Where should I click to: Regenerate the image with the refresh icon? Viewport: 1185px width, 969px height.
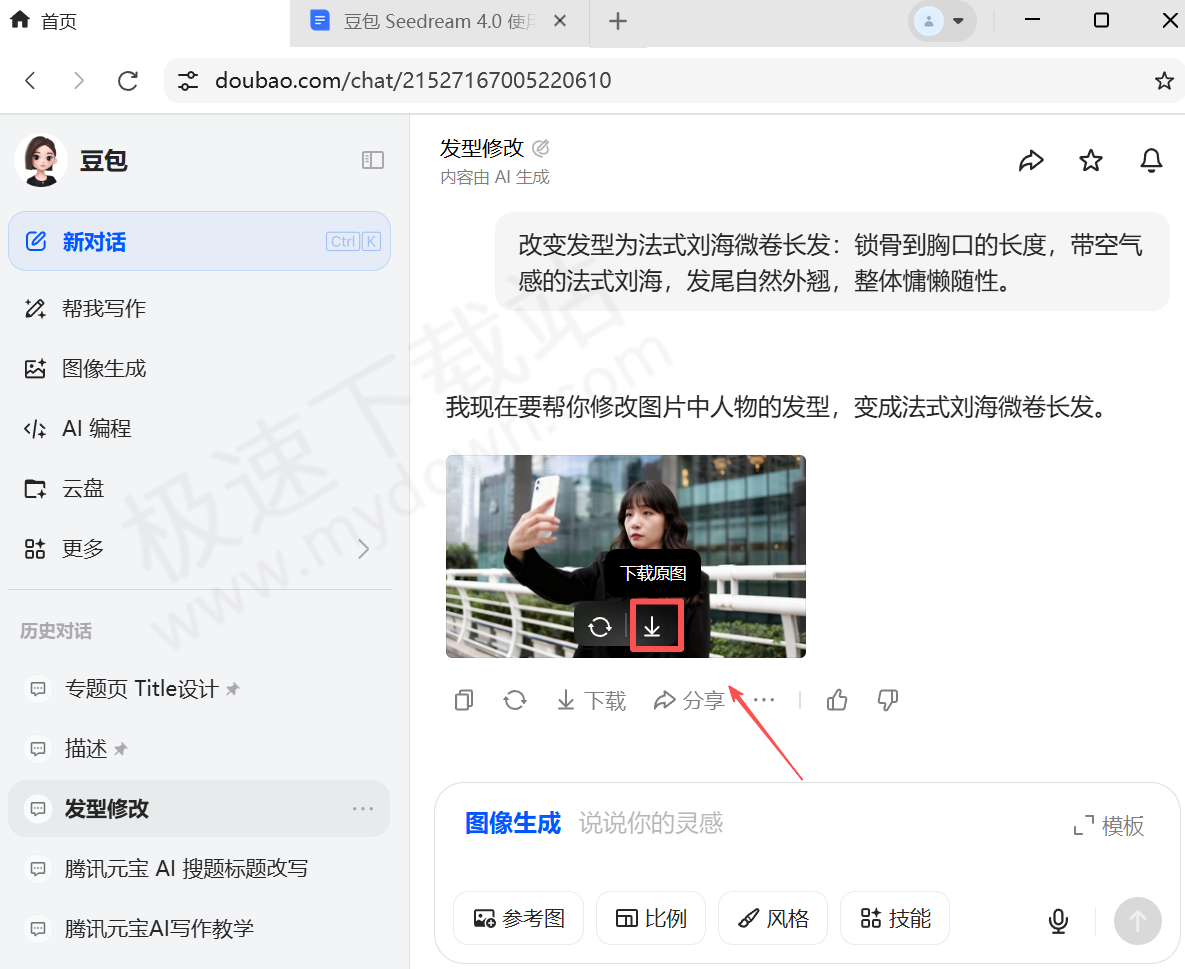point(515,700)
